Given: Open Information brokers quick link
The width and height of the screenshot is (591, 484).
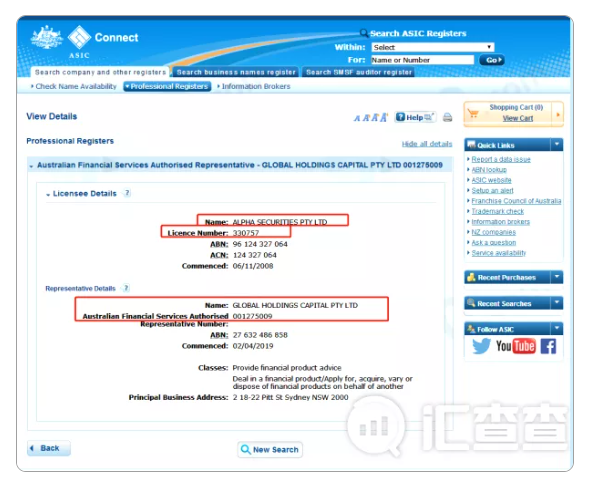Looking at the screenshot, I should coord(501,222).
